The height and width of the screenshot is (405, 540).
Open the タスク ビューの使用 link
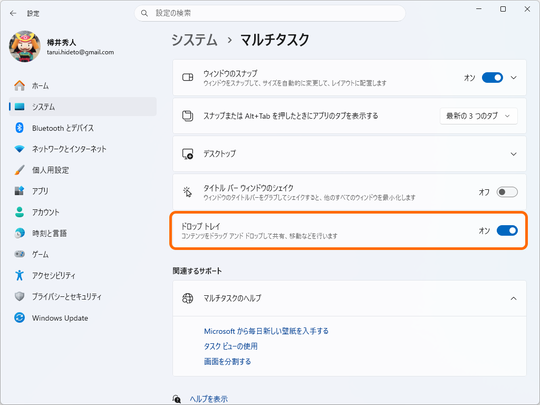[230, 346]
